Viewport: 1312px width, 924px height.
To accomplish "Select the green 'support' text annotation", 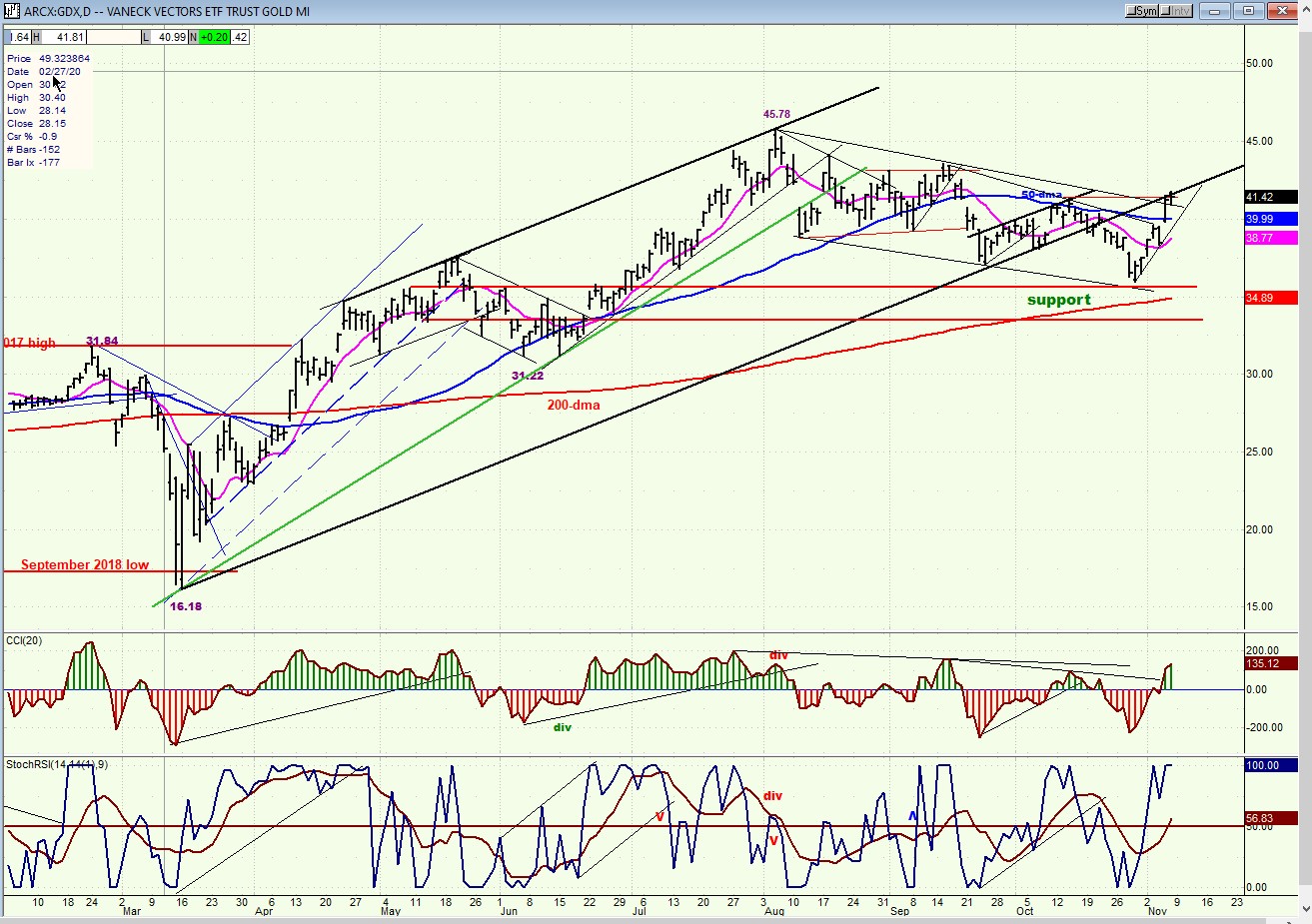I will 1058,300.
